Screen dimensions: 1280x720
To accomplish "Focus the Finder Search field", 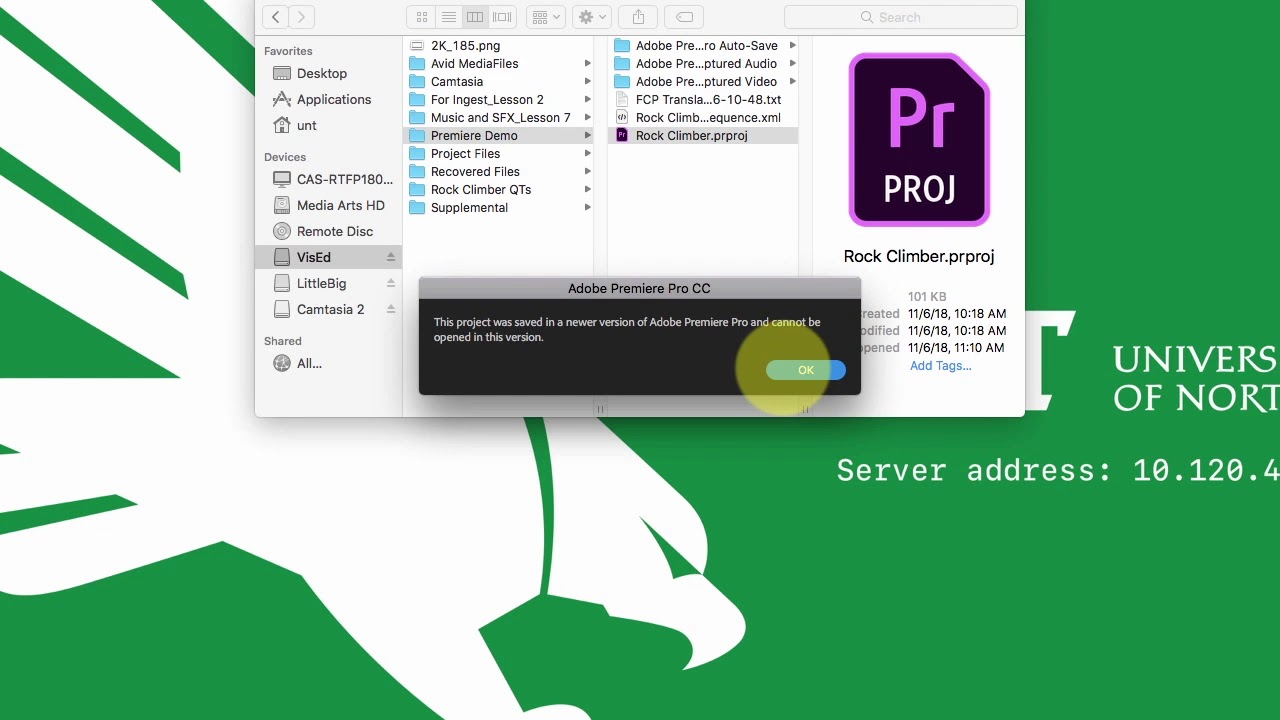I will pyautogui.click(x=900, y=17).
